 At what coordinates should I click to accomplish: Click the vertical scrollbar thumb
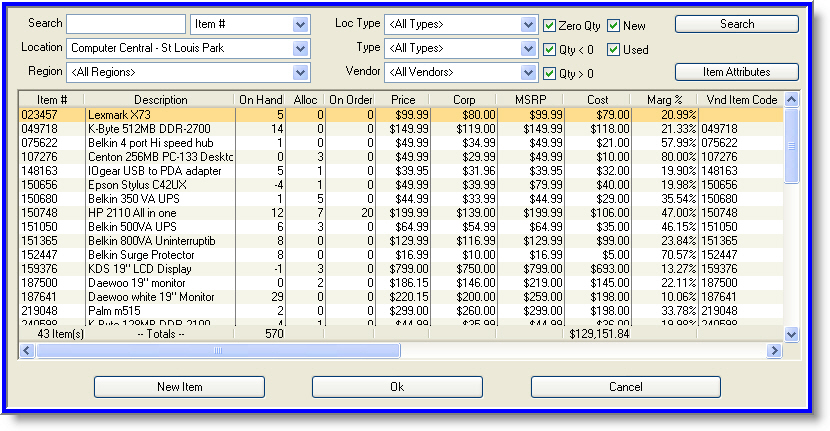(x=791, y=146)
